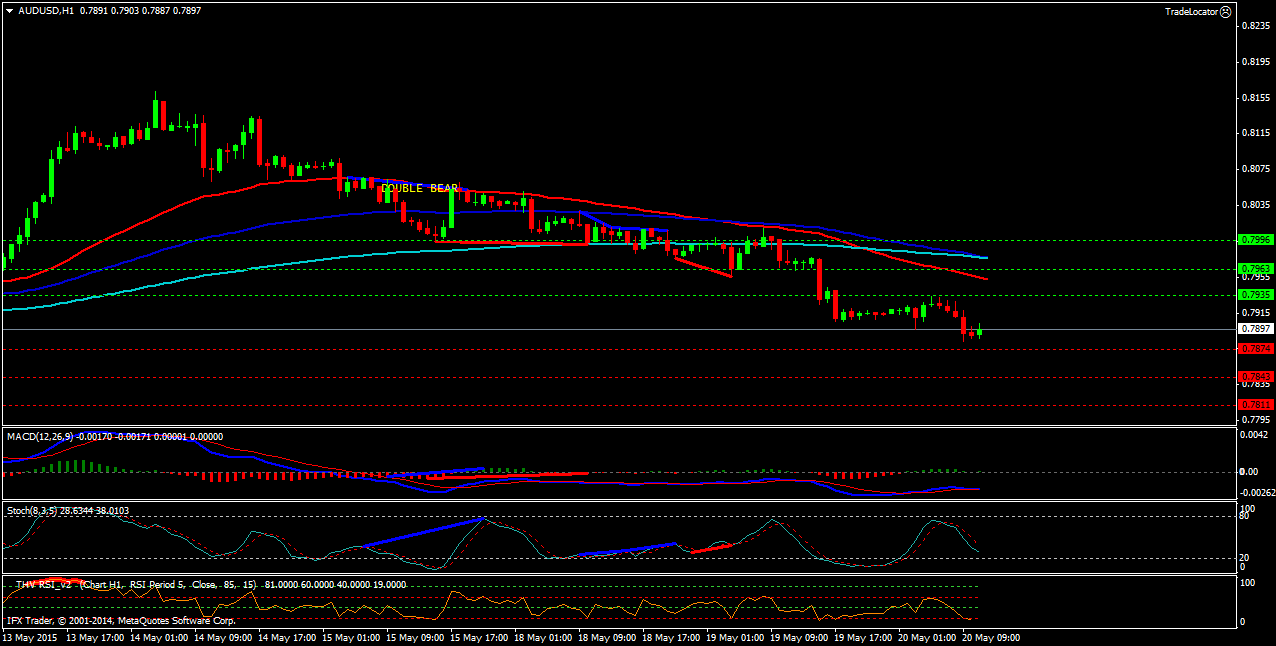Click the THV RSI_v2 indicator label
Screen dimensions: 1276x646
tap(42, 584)
